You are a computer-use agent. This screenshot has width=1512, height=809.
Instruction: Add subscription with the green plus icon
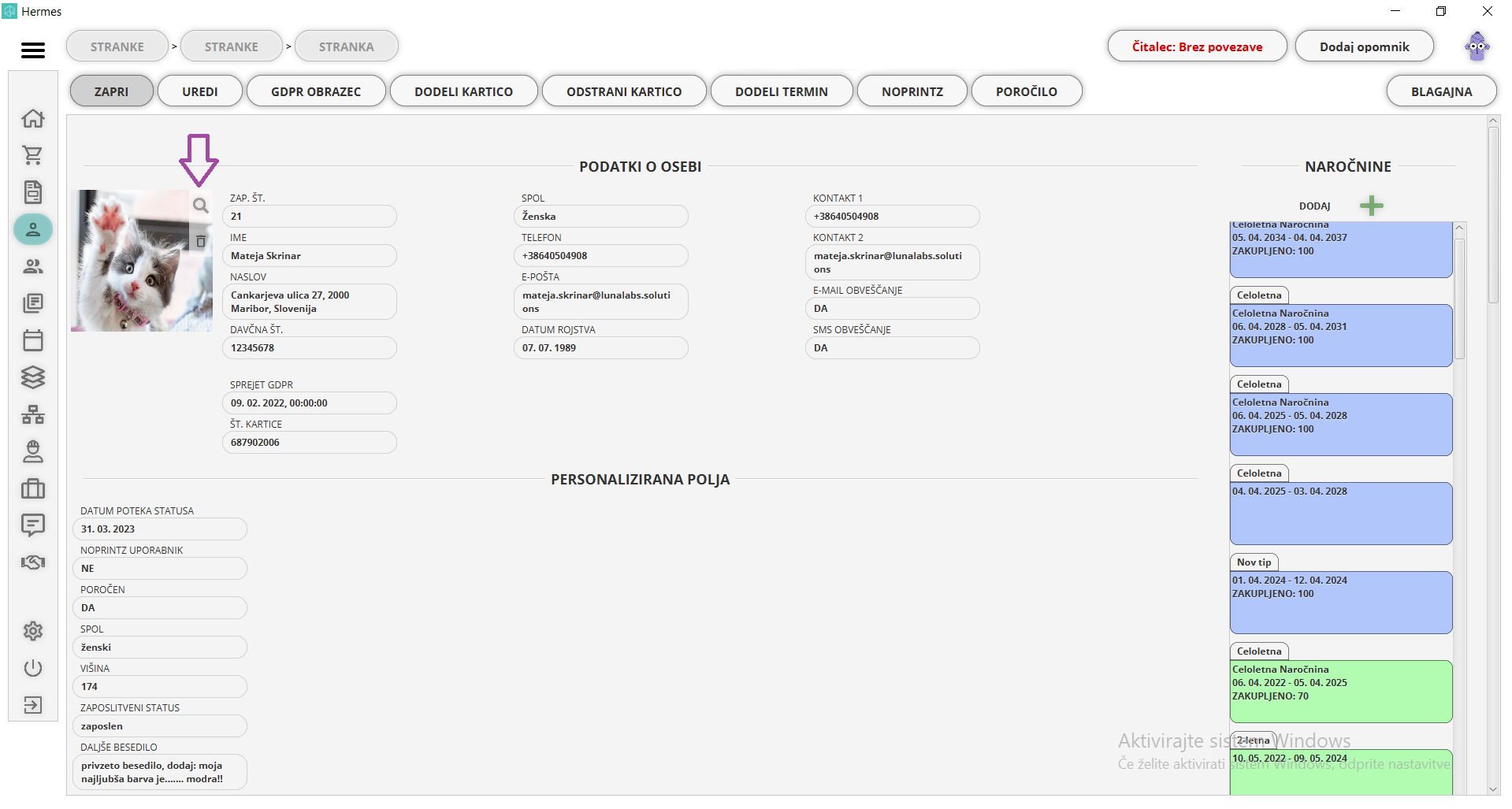coord(1372,206)
